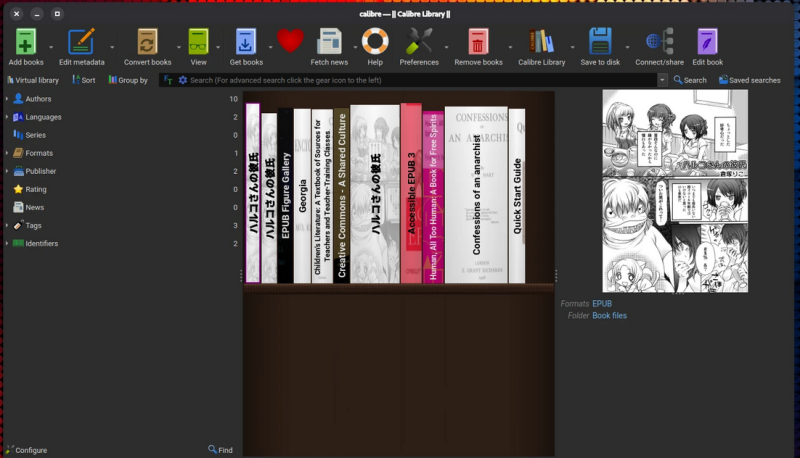The width and height of the screenshot is (800, 458).
Task: Expand the Tags category in sidebar
Action: 7,225
